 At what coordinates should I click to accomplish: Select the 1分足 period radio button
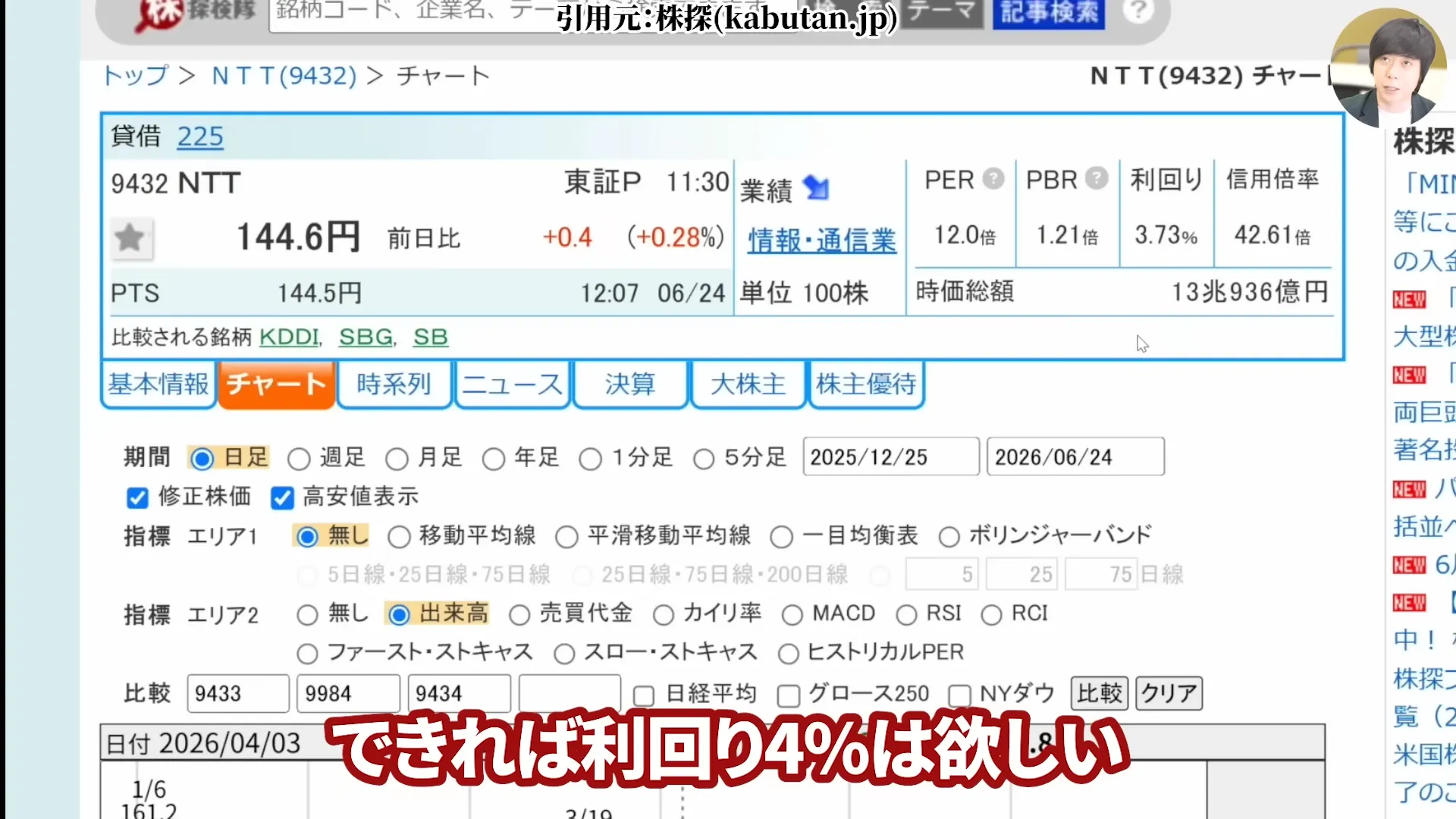click(591, 459)
